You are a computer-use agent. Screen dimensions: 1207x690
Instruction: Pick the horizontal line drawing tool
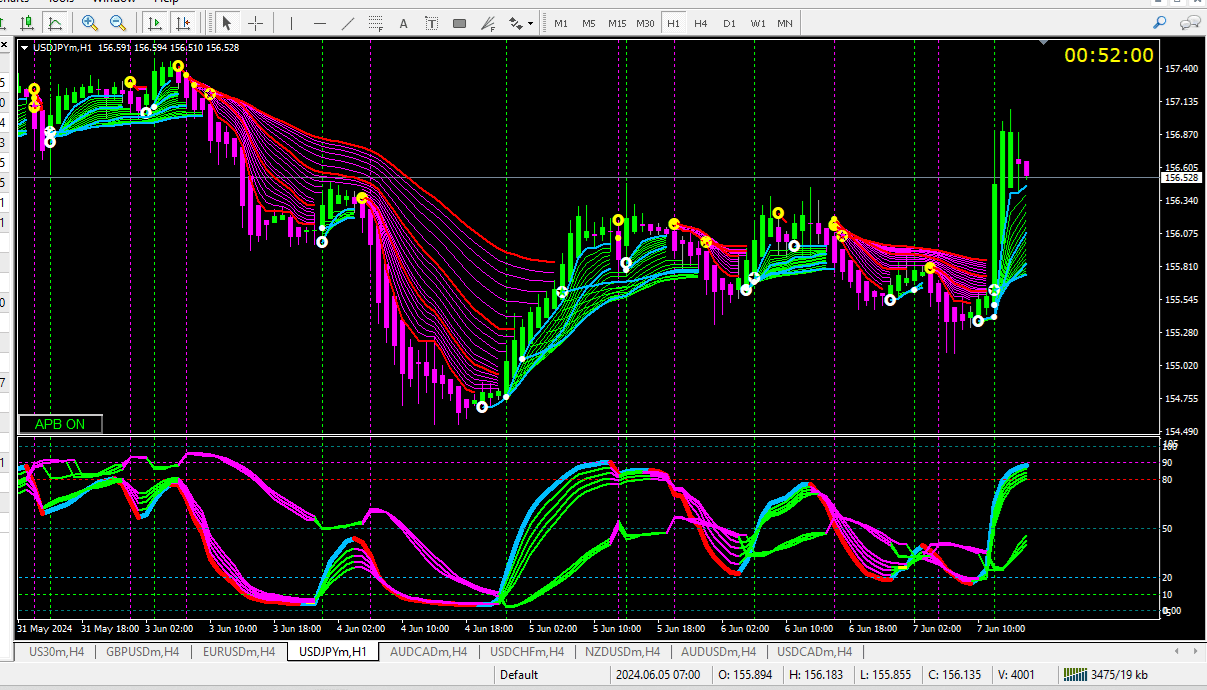(319, 22)
